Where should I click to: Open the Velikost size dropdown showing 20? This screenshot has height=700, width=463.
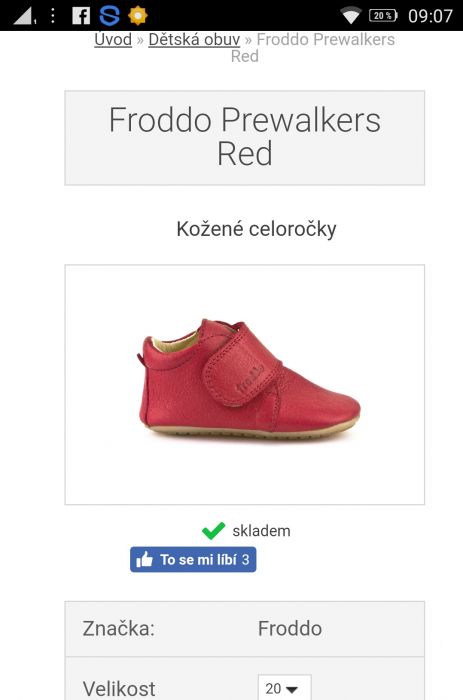pos(284,688)
